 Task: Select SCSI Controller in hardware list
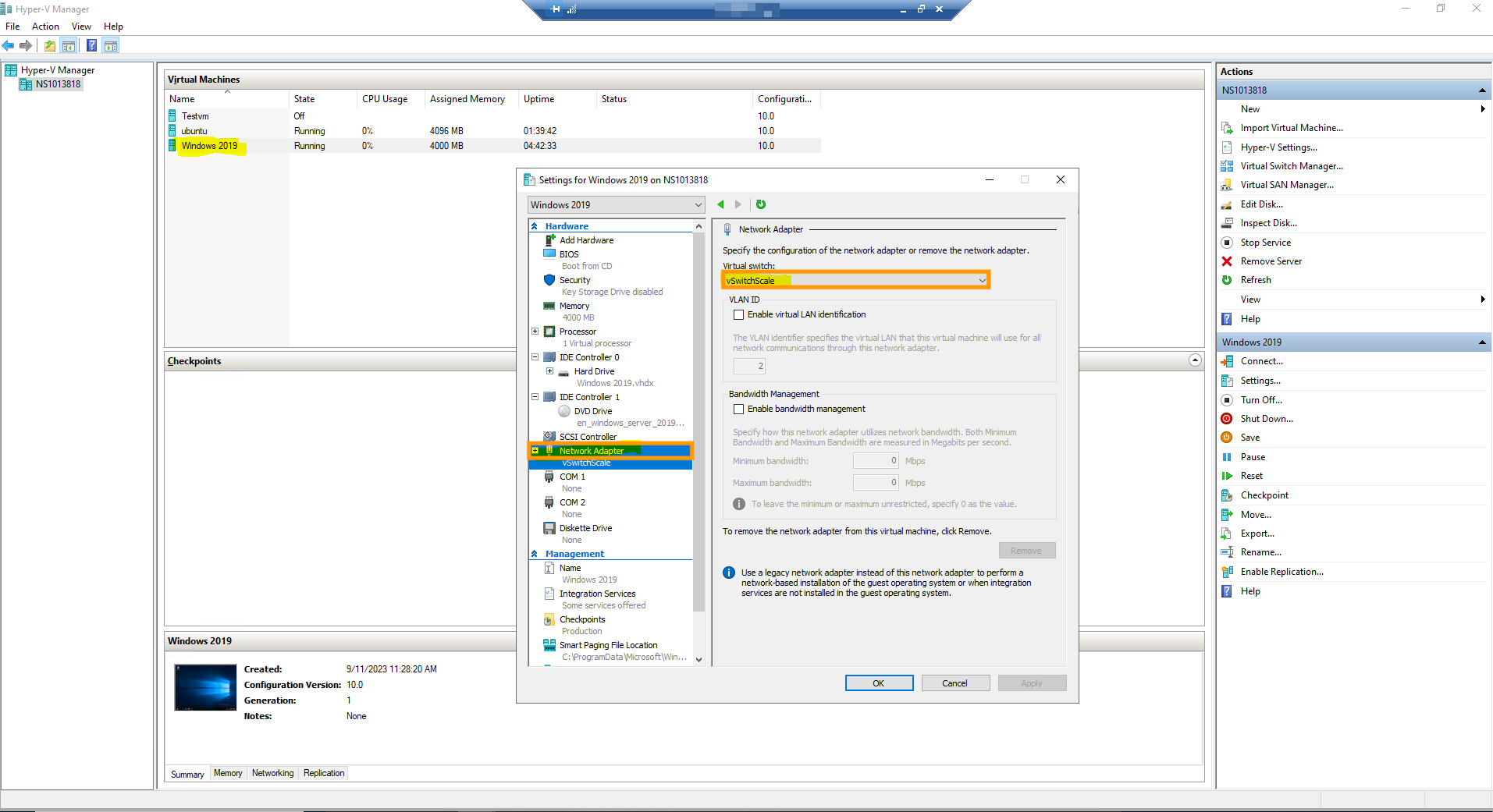(588, 437)
